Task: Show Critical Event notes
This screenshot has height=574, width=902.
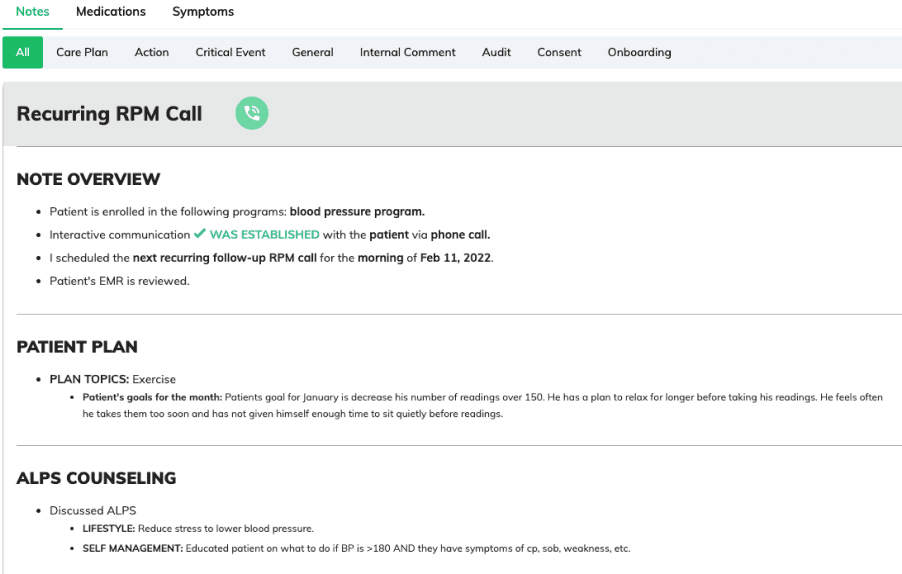Action: [231, 52]
